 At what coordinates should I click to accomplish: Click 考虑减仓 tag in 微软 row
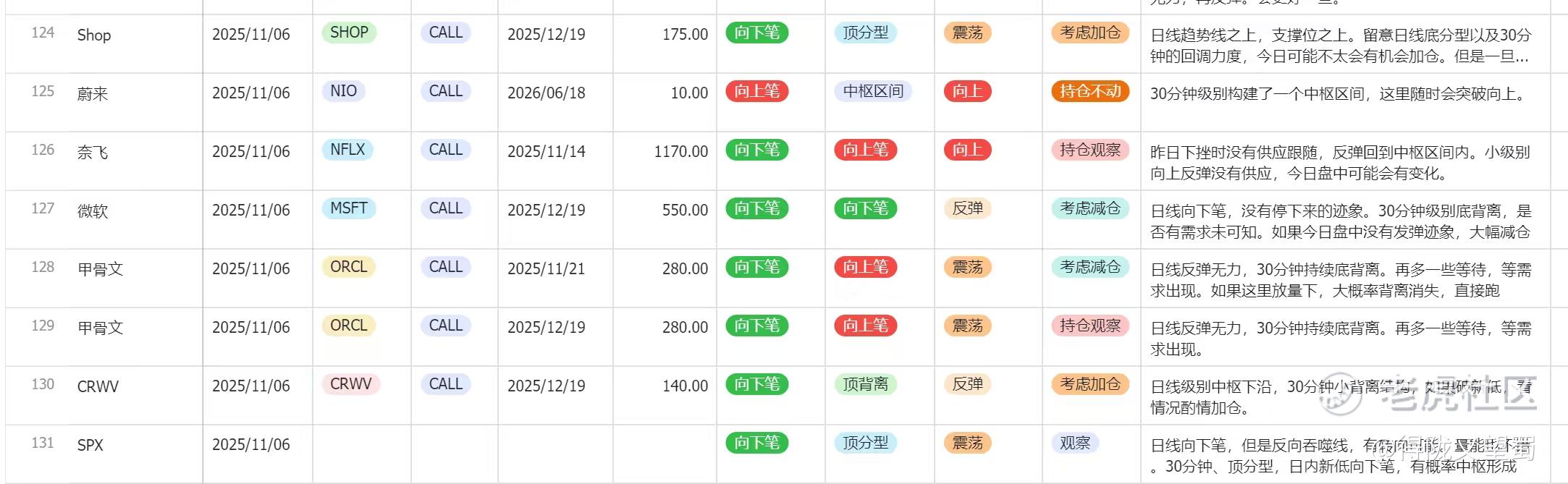1090,208
